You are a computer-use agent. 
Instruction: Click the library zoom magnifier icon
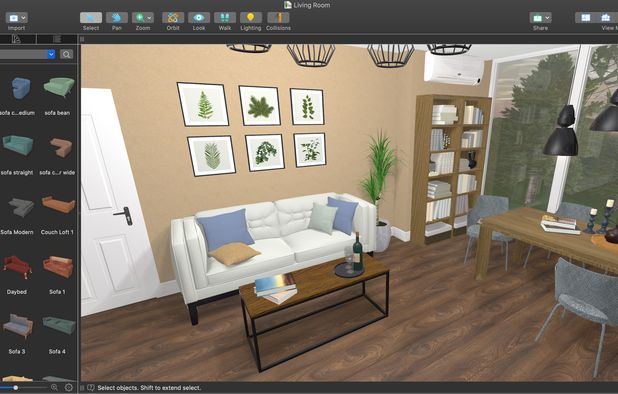click(x=54, y=388)
